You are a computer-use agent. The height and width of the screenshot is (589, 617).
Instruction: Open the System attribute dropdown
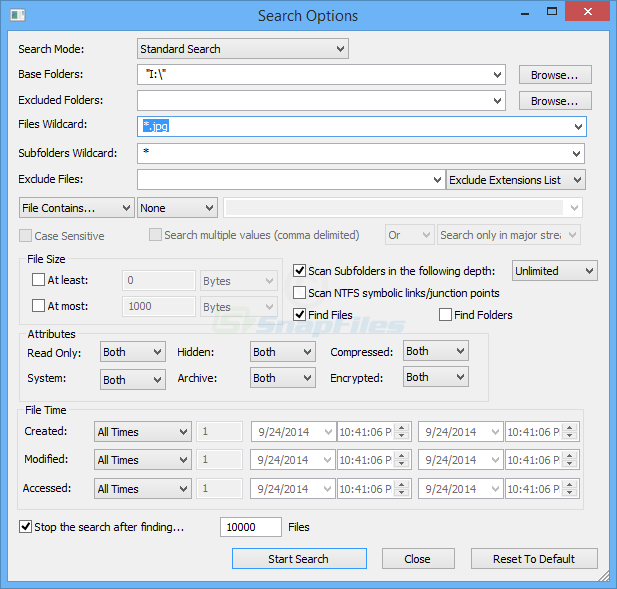133,380
